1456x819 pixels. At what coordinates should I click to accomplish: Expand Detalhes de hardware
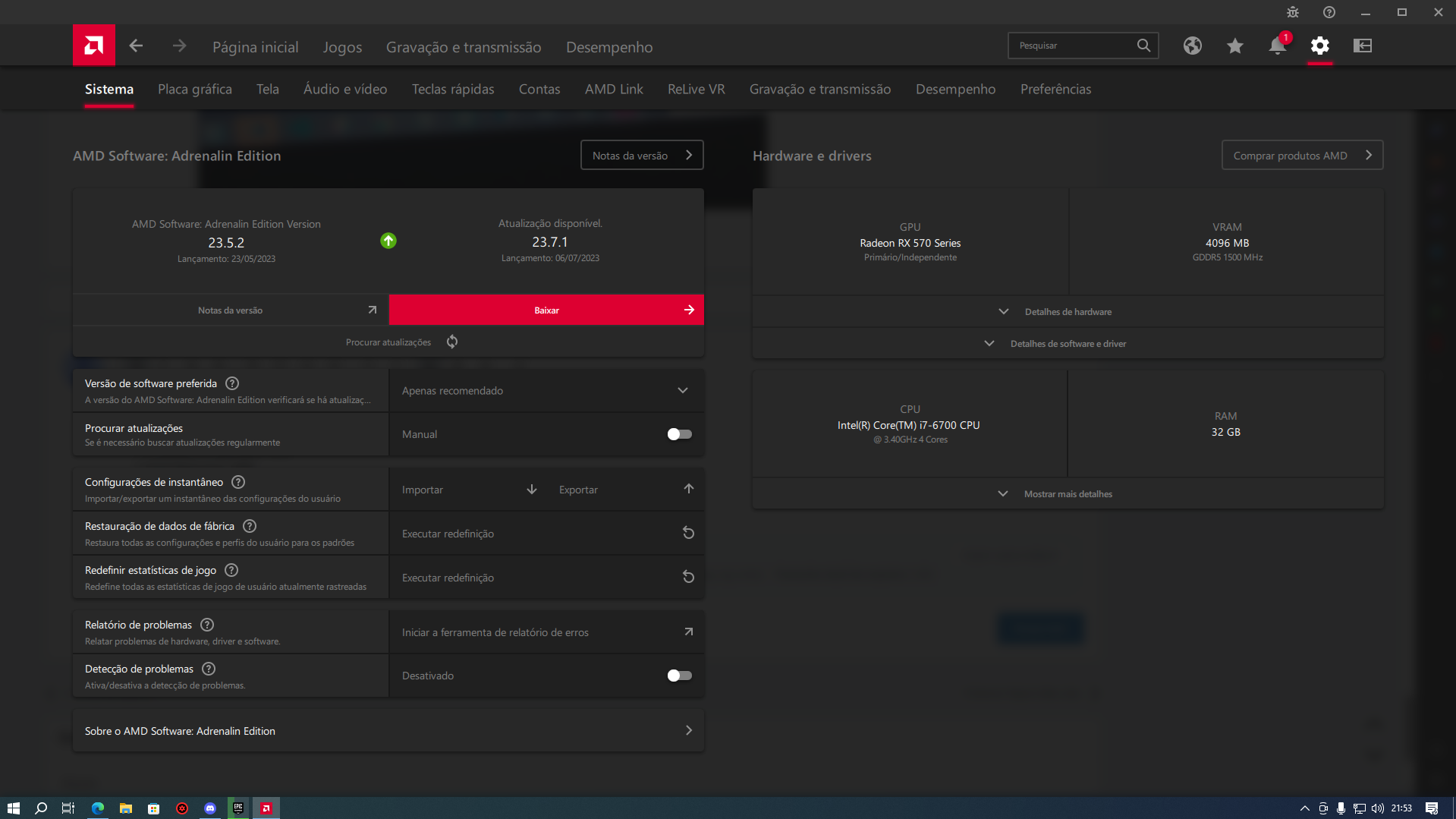click(1068, 312)
